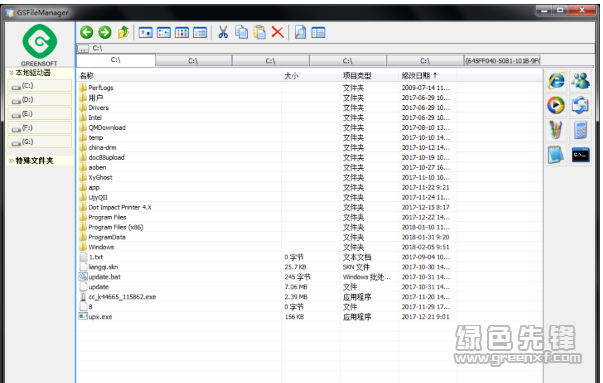Open drive (C:) in sidebar
603x383 pixels.
tap(40, 86)
